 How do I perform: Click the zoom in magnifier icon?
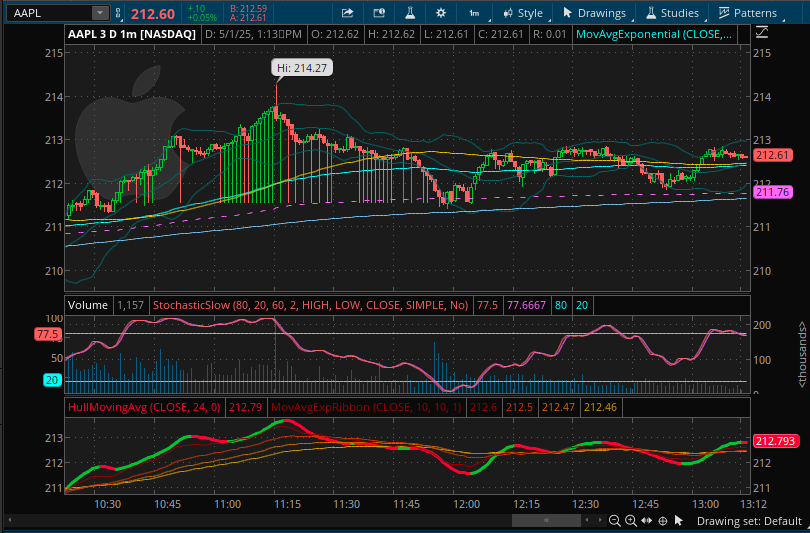pos(630,520)
